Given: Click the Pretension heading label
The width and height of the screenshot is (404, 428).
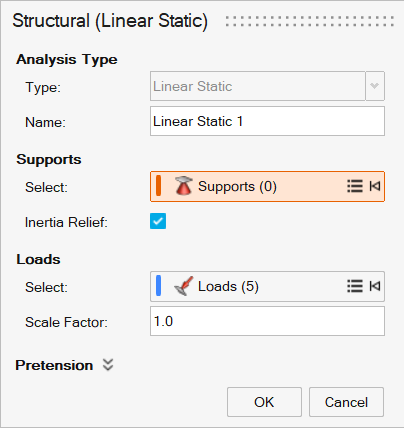Looking at the screenshot, I should coord(54,365).
